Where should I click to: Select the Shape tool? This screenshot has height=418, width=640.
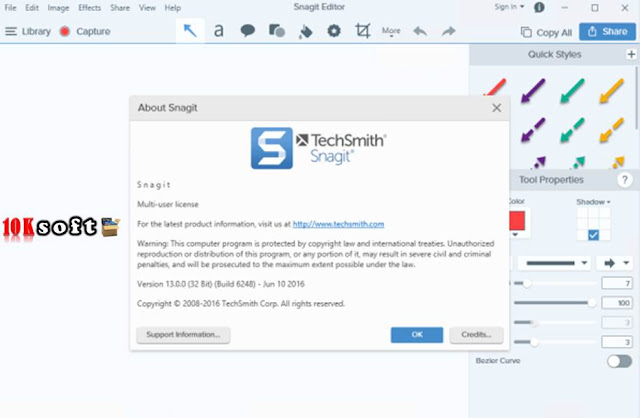[x=277, y=31]
